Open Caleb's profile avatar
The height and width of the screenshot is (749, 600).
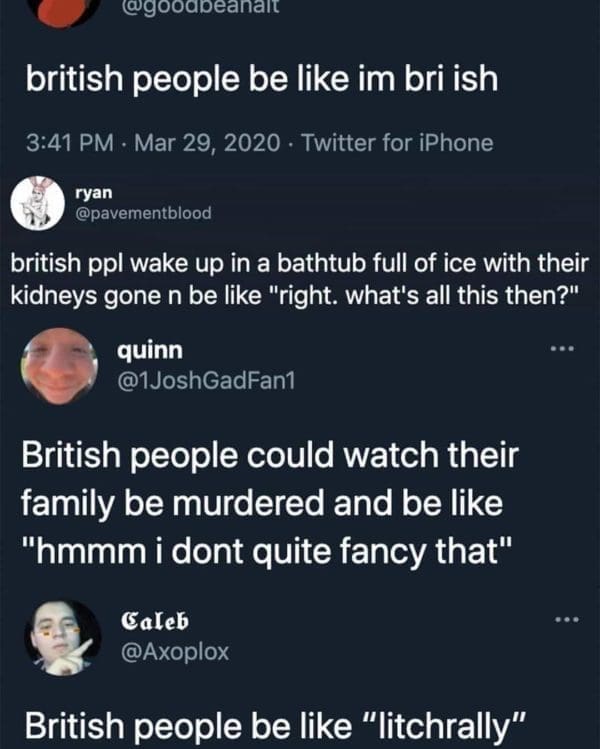(x=63, y=638)
